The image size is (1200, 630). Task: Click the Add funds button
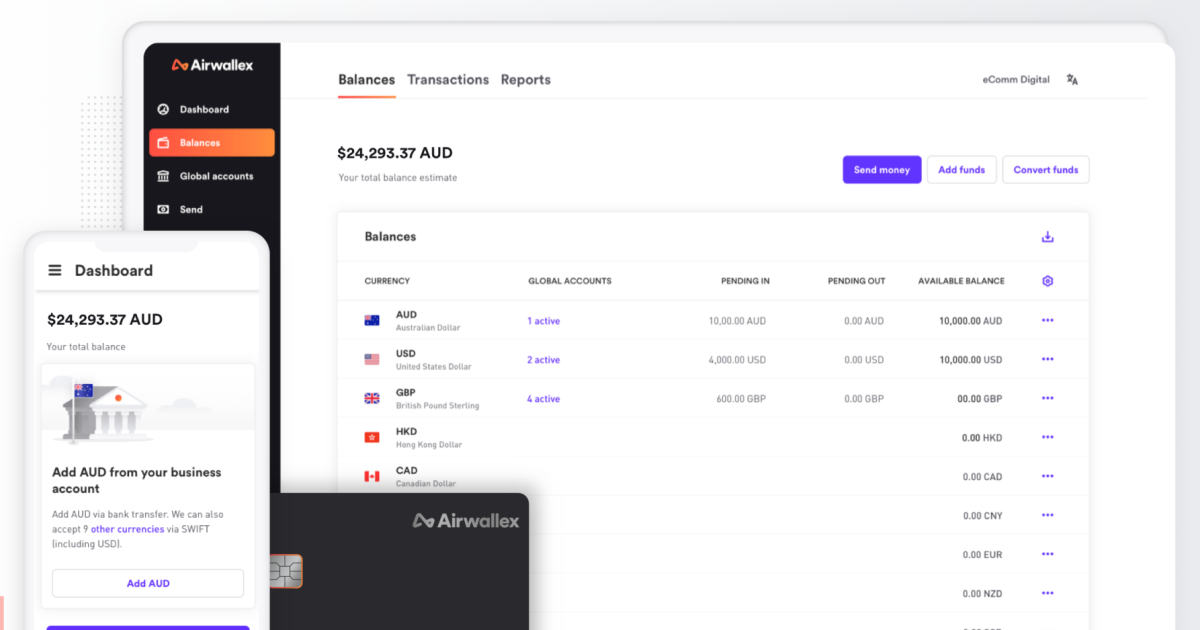click(x=961, y=170)
